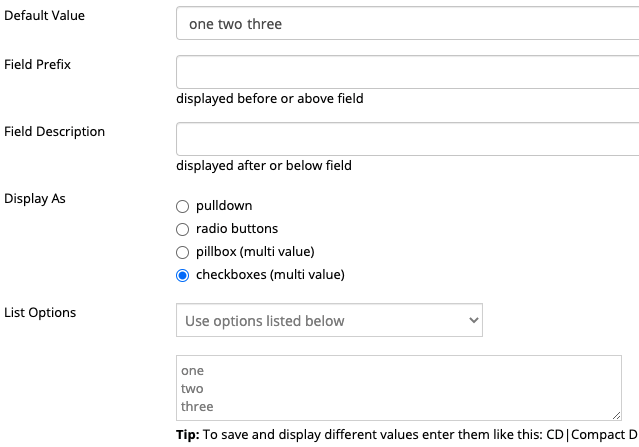Image resolution: width=639 pixels, height=447 pixels.
Task: Click the Default Value text field
Action: (x=407, y=23)
